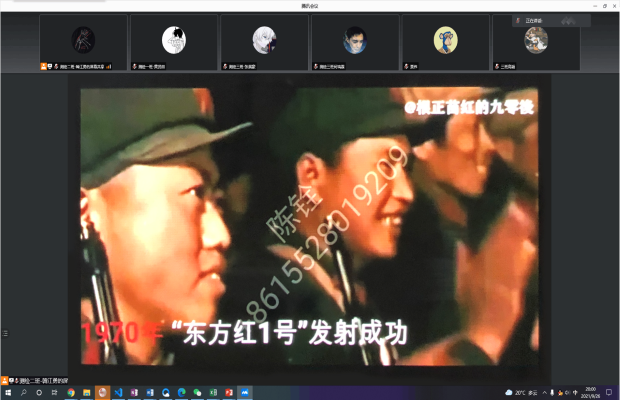The image size is (620, 400).
Task: Open OneNote from the taskbar
Action: (x=134, y=393)
